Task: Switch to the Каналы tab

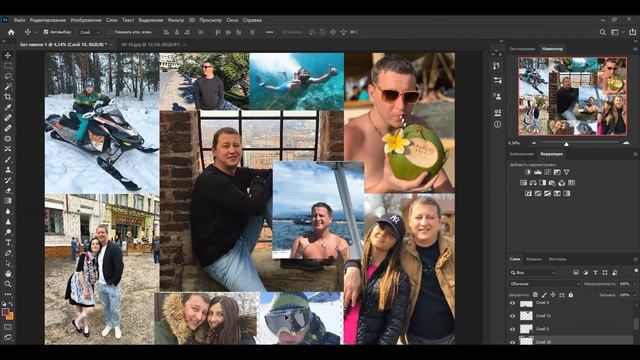Action: [534, 259]
